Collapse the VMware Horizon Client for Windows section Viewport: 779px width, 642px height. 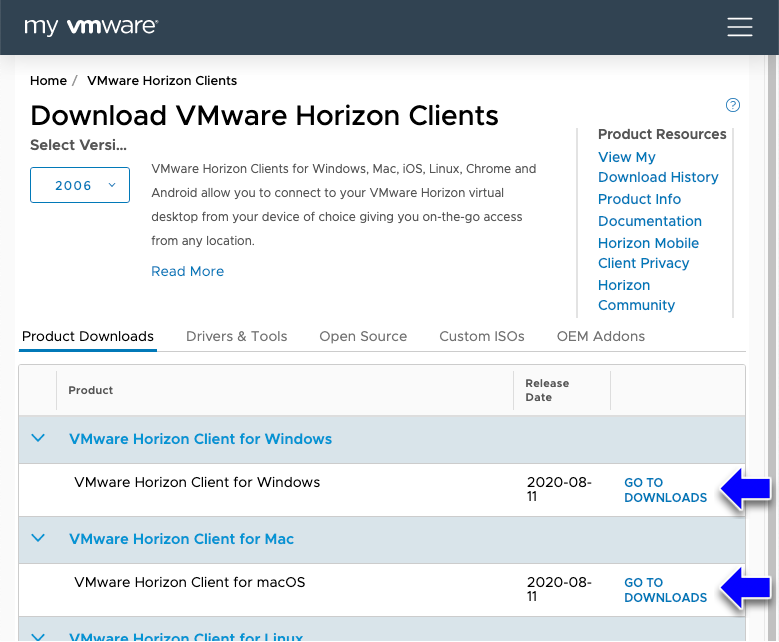[x=38, y=438]
